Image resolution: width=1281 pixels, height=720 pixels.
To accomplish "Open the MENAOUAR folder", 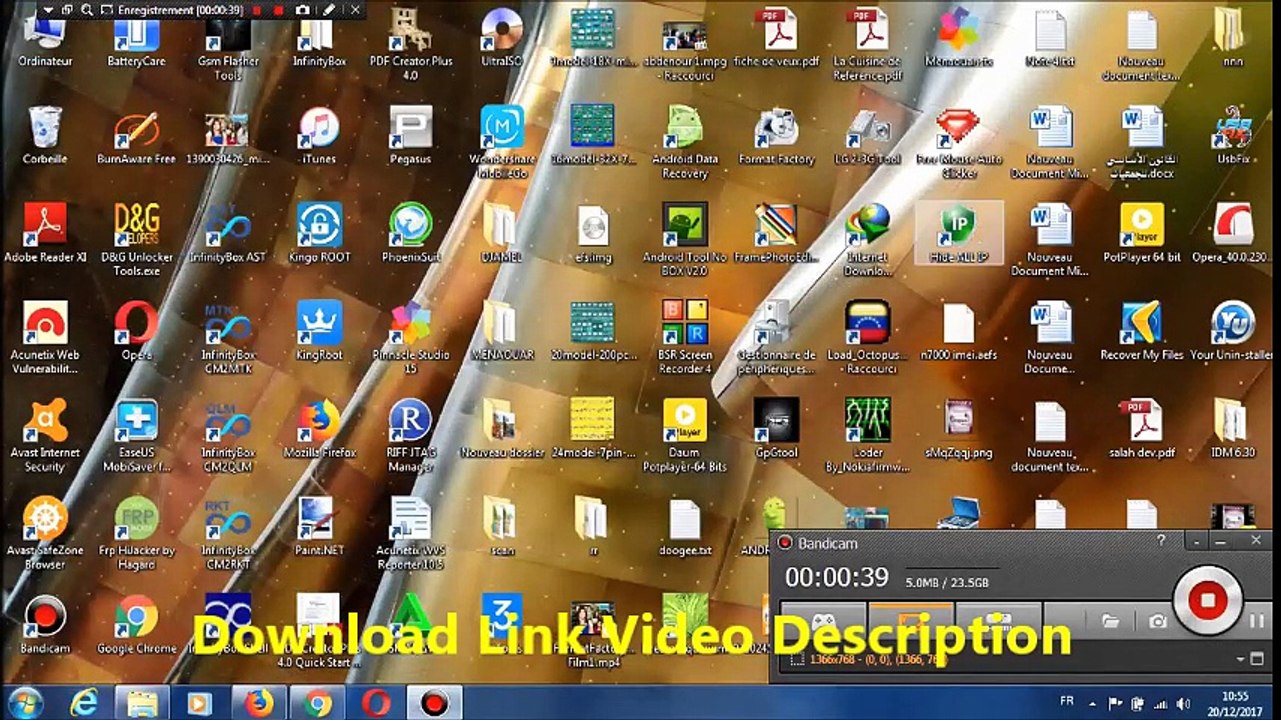I will (x=502, y=331).
